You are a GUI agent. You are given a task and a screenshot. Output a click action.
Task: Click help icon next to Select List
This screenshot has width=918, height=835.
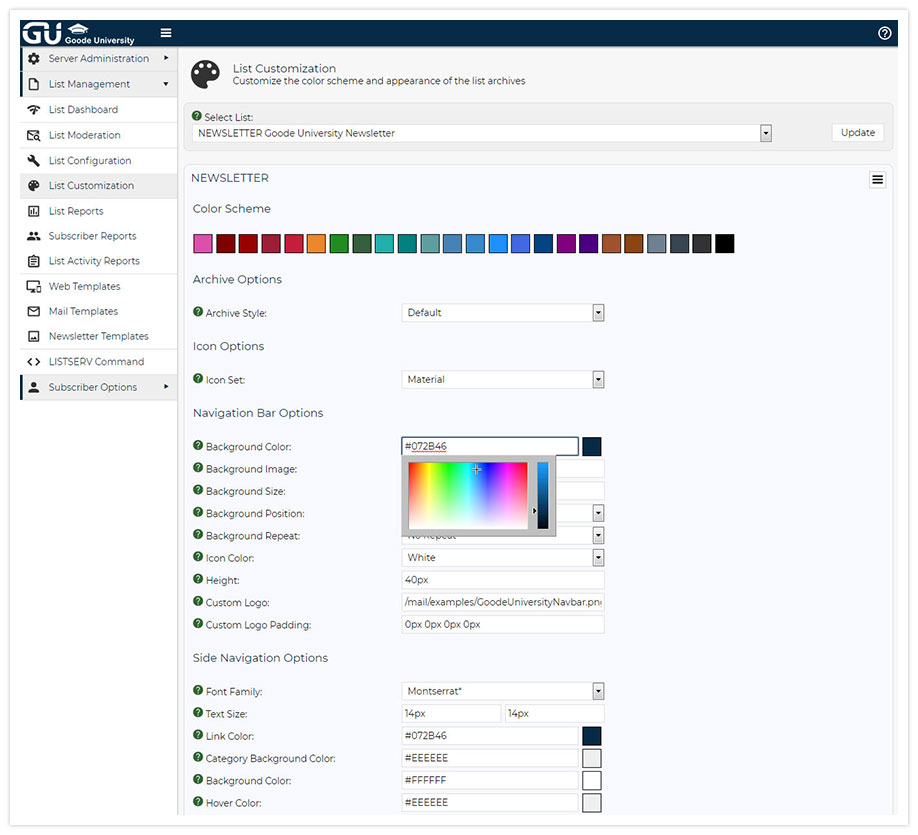197,116
